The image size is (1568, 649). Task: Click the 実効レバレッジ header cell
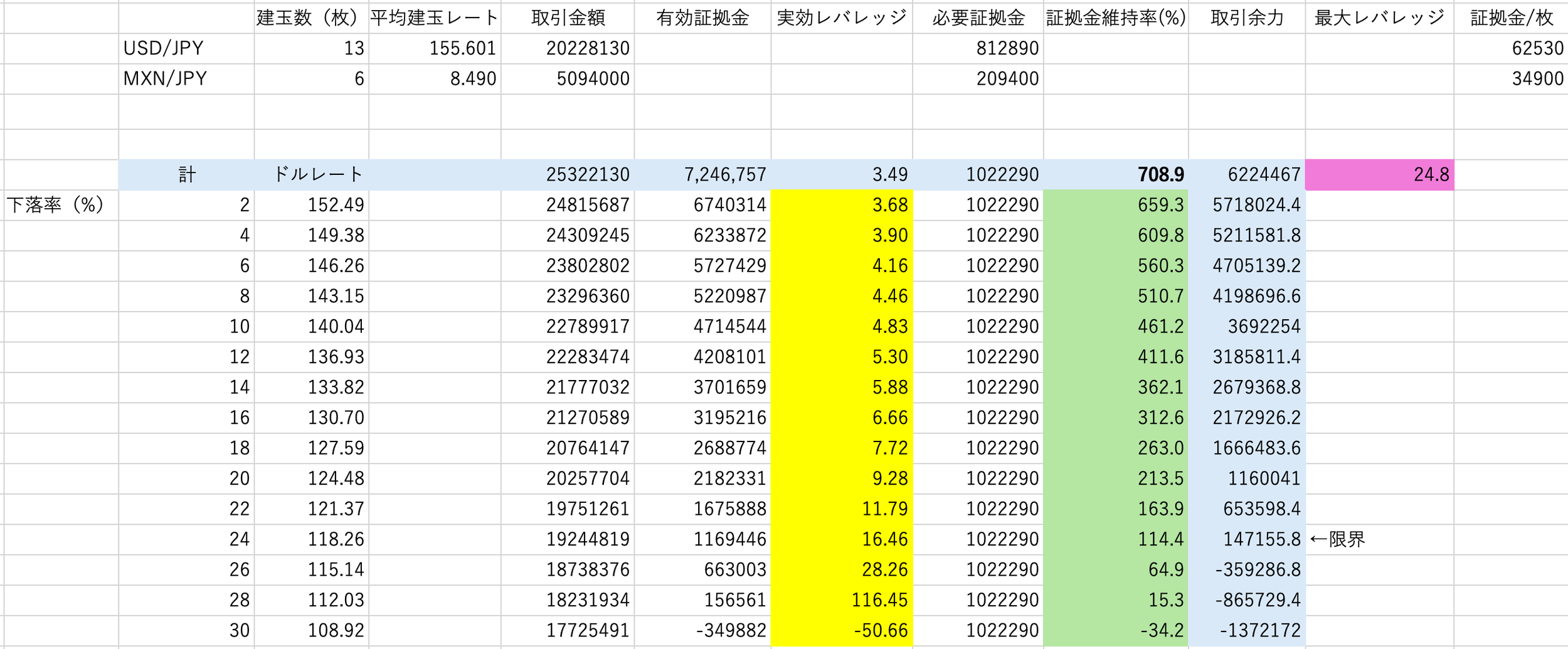842,18
